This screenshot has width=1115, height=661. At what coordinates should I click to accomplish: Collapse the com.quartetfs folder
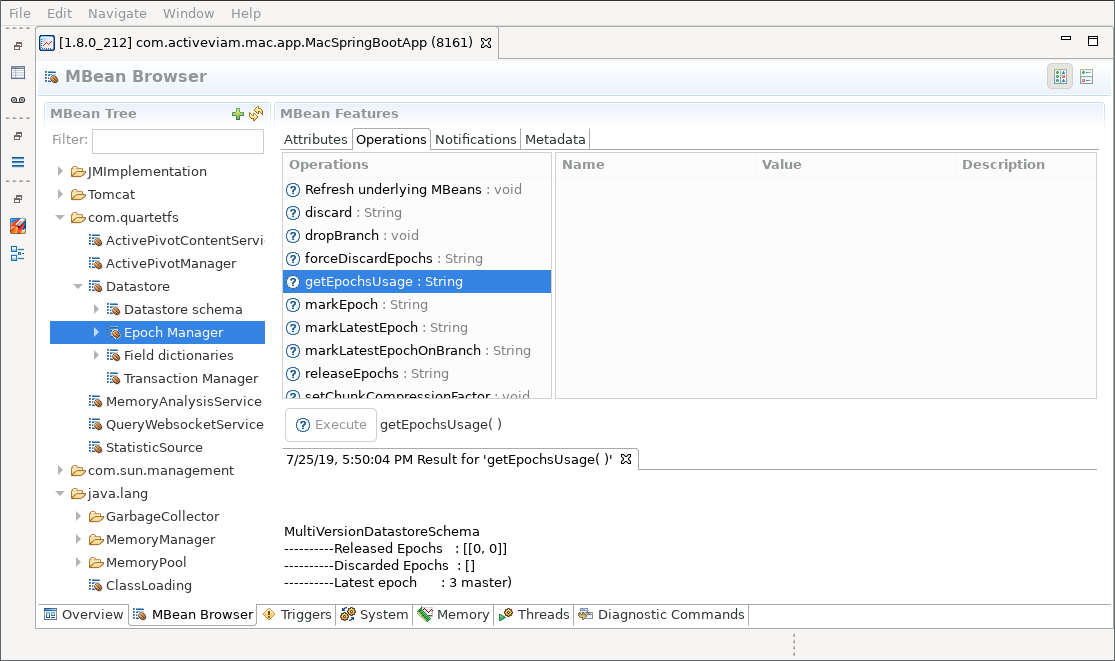[61, 218]
